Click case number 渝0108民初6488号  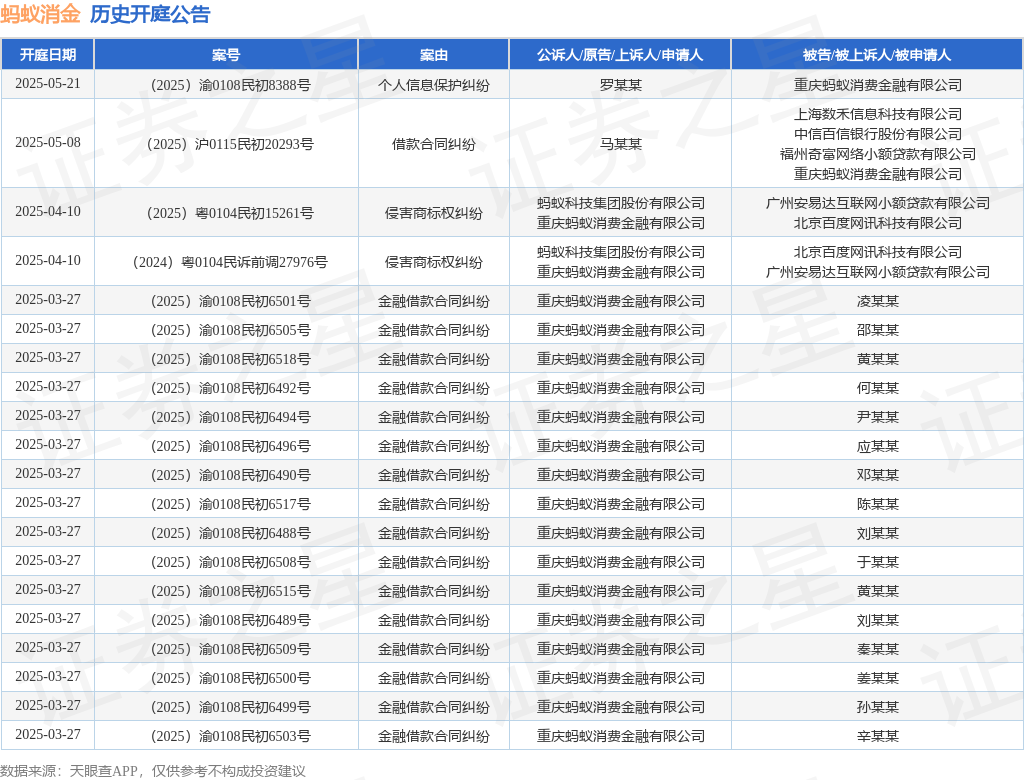click(x=231, y=533)
